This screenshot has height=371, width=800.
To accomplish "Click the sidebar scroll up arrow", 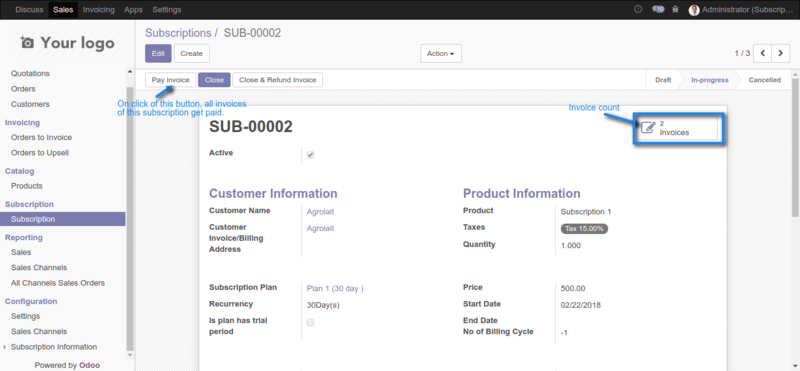I will 130,72.
